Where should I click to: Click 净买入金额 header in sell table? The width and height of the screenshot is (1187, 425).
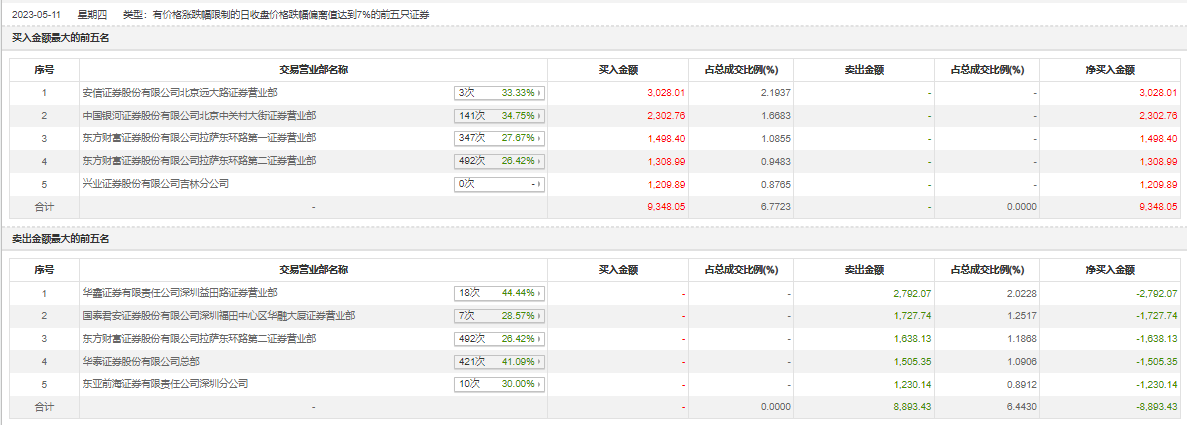(1110, 270)
